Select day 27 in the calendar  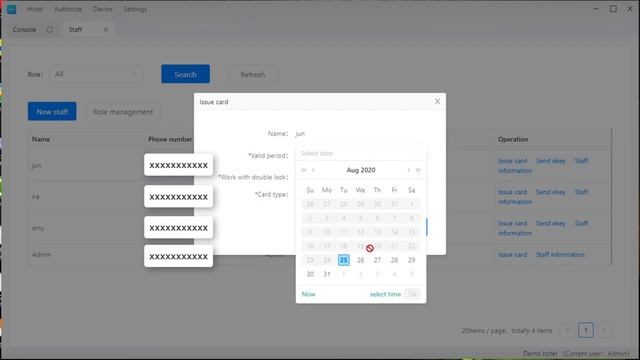coord(377,260)
